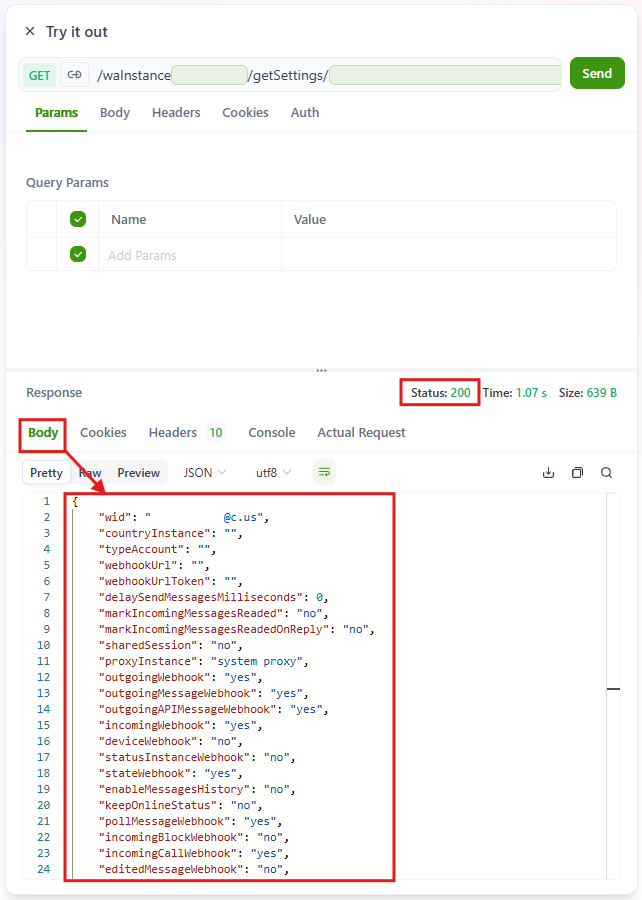Open the utf8 encoding dropdown

(x=273, y=473)
